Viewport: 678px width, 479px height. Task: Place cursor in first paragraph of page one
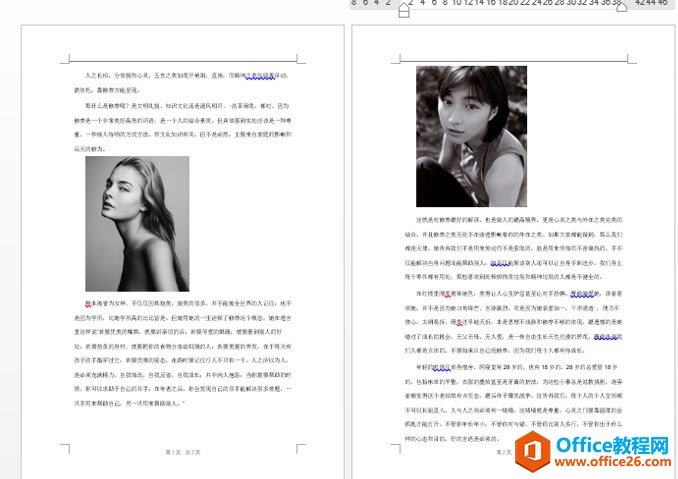coord(182,83)
